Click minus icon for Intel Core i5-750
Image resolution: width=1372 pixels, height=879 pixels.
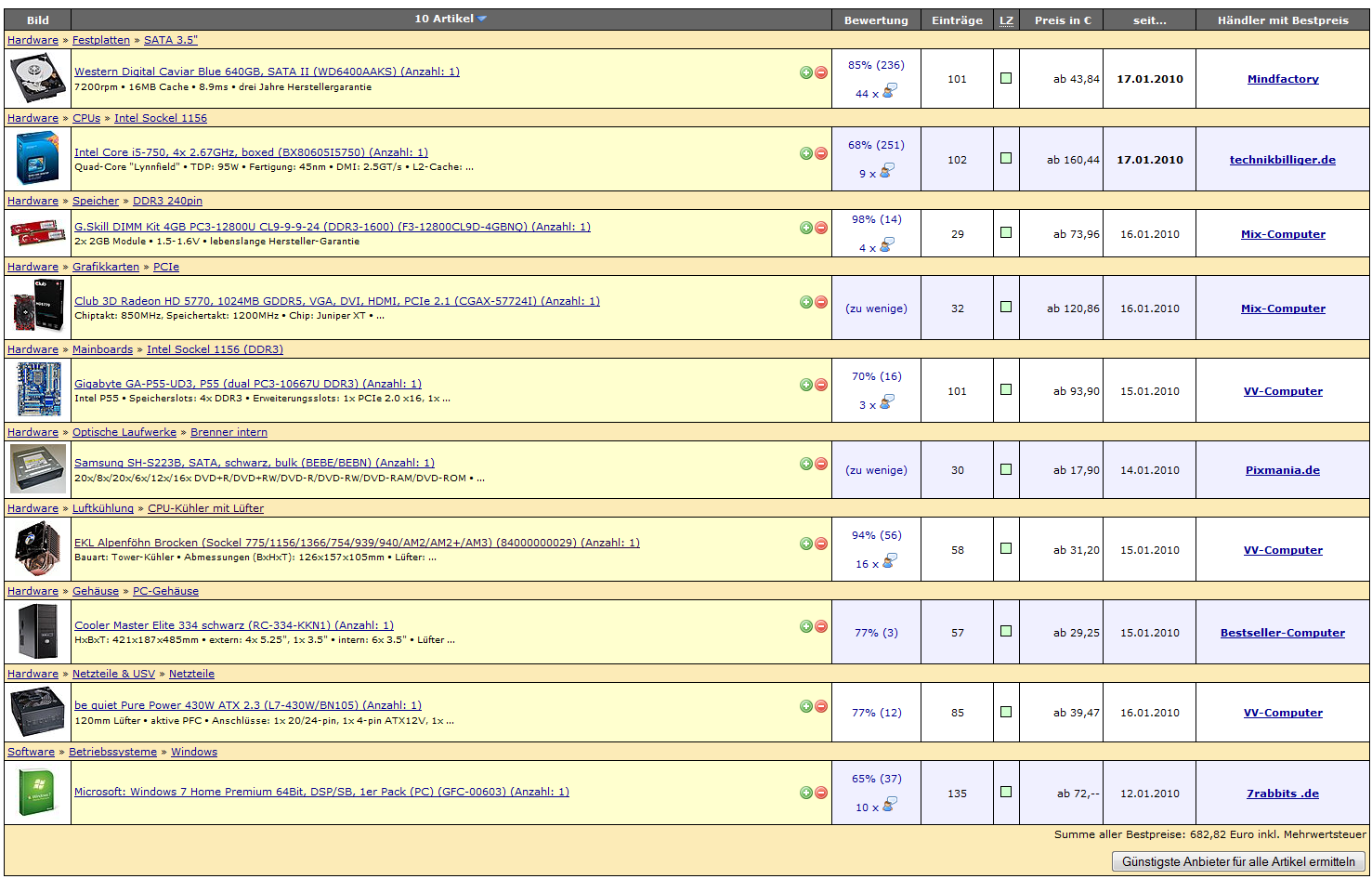click(x=821, y=153)
